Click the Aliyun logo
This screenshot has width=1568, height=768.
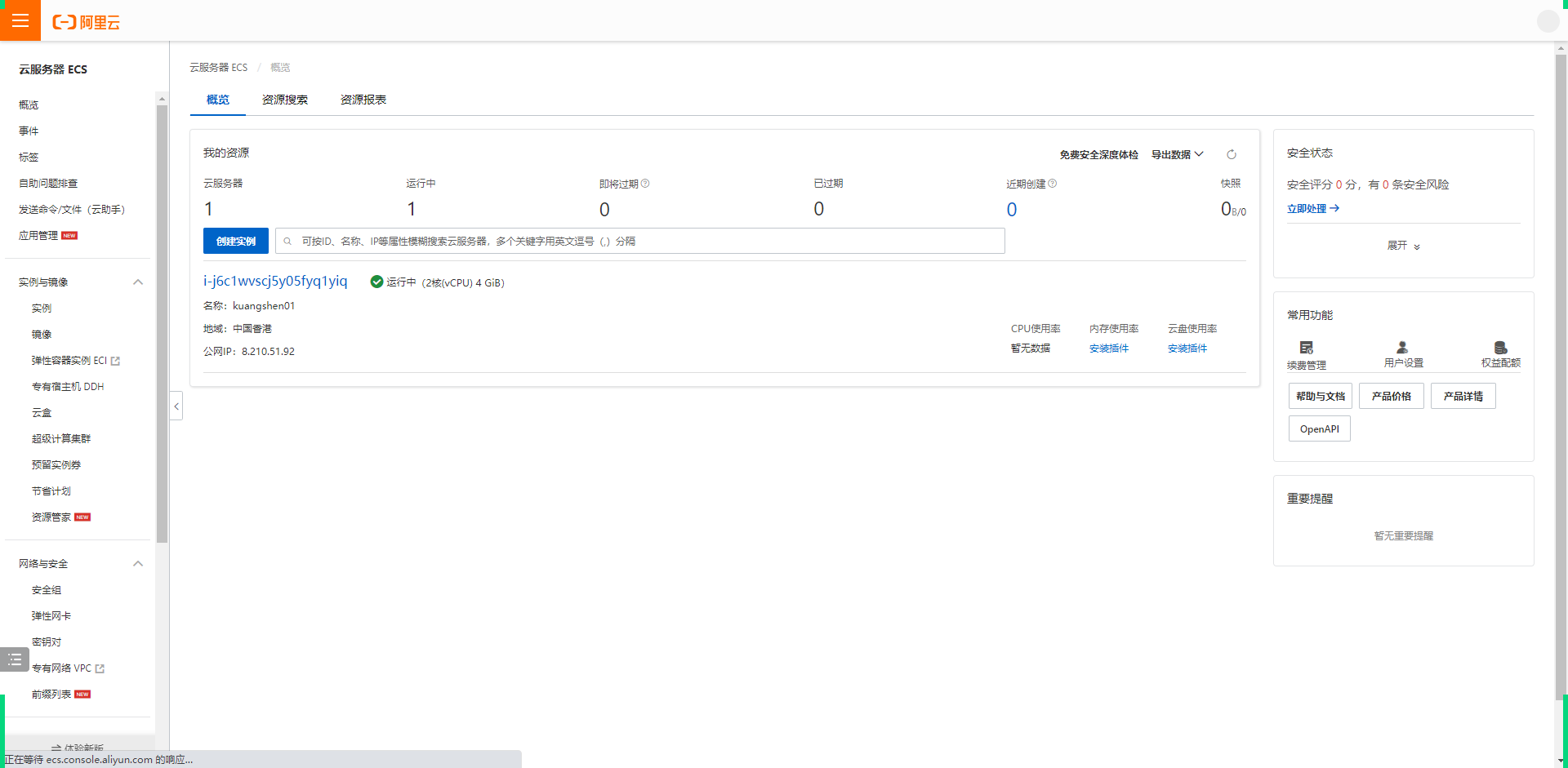[86, 22]
